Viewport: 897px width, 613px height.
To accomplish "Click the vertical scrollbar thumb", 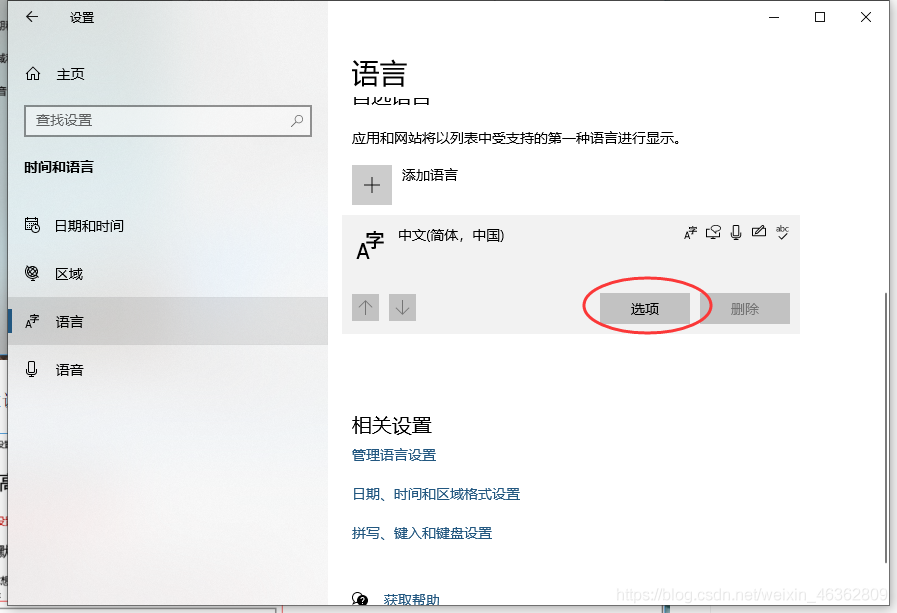I will pos(887,426).
